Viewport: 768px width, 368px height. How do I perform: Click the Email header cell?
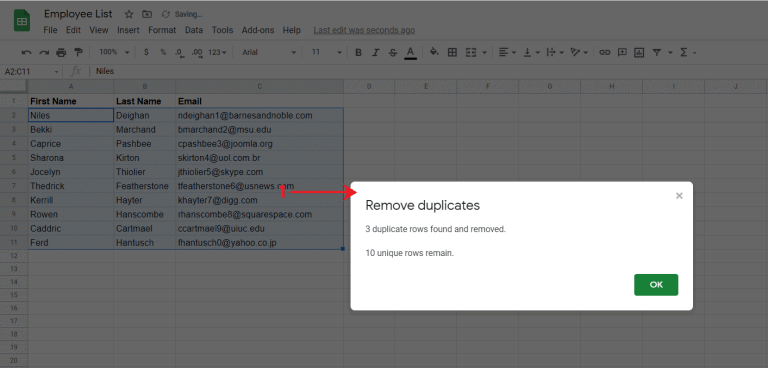pos(260,101)
